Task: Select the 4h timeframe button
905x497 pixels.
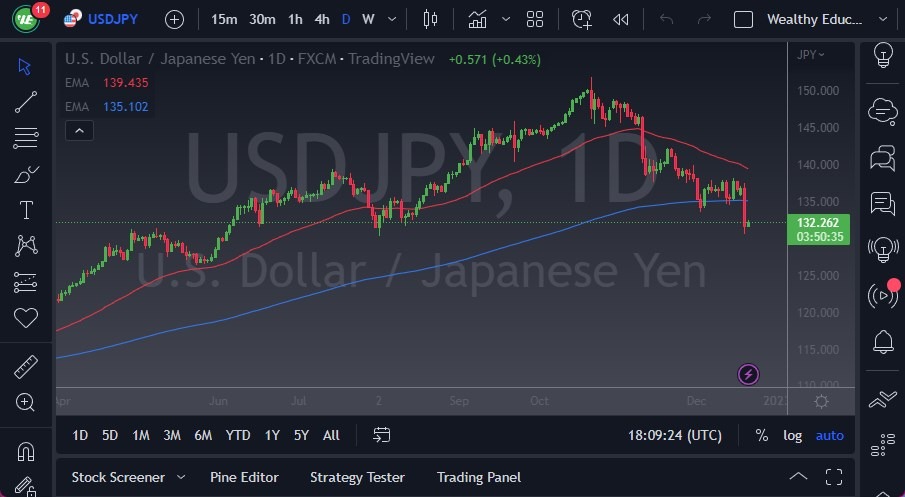Action: pyautogui.click(x=321, y=19)
